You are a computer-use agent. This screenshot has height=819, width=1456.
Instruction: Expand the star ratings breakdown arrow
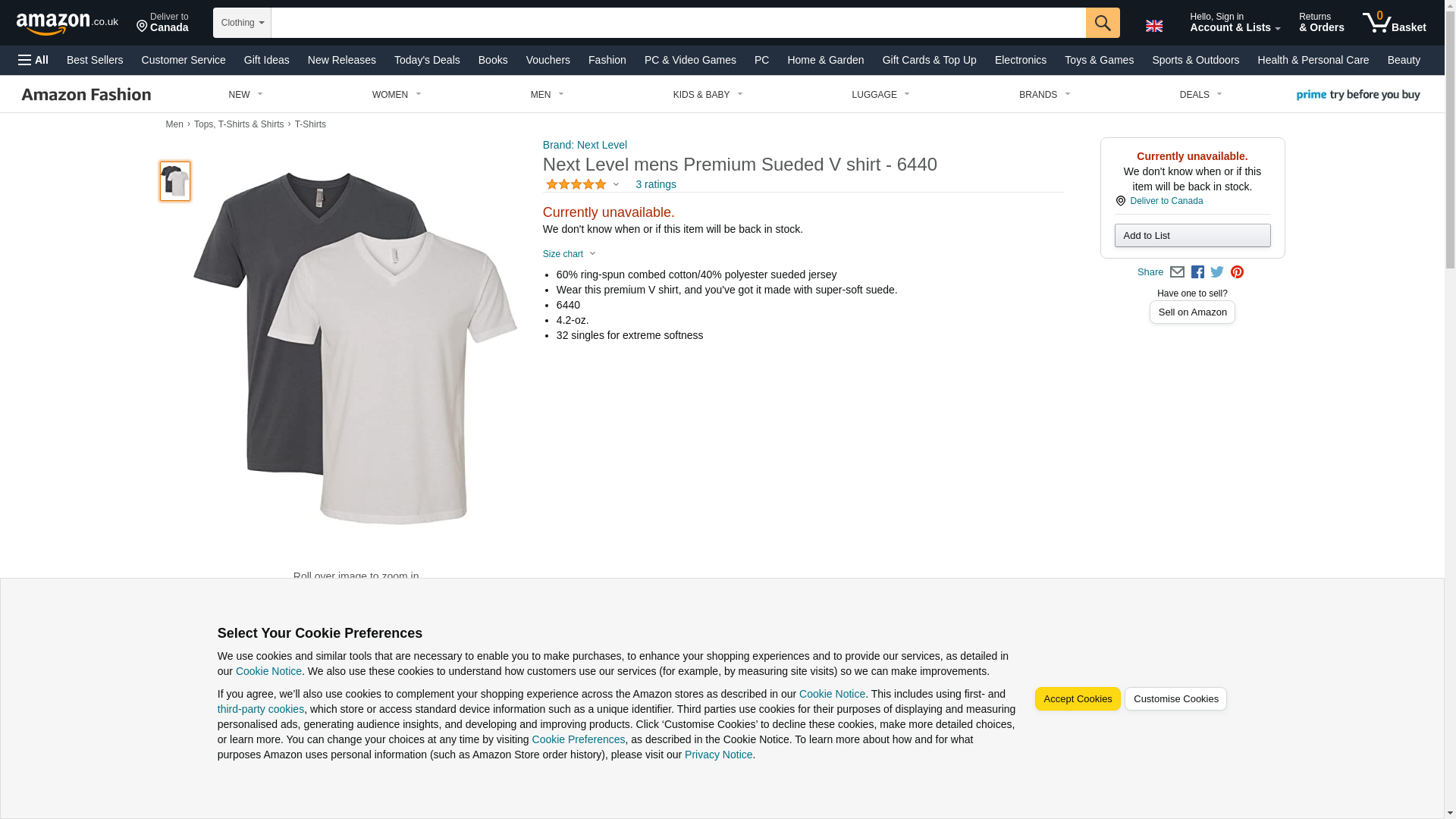coord(616,184)
